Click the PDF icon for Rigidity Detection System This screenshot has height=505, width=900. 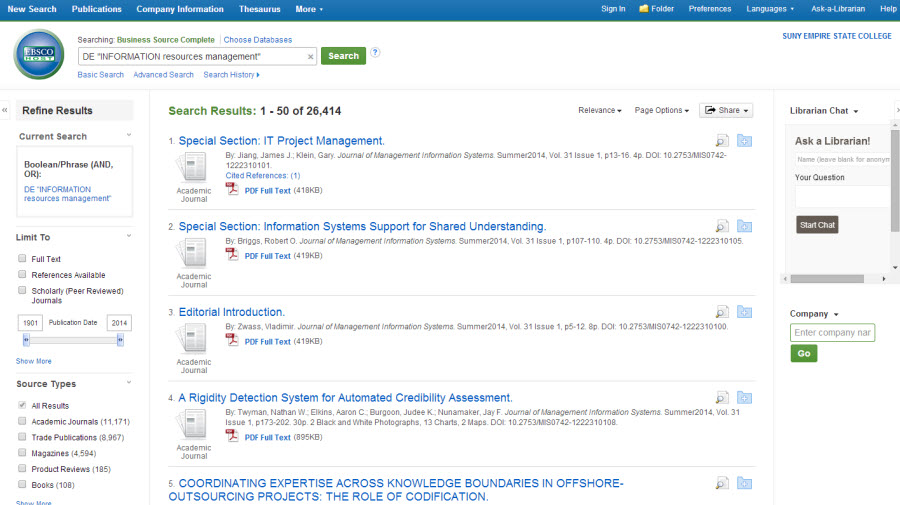[x=232, y=436]
